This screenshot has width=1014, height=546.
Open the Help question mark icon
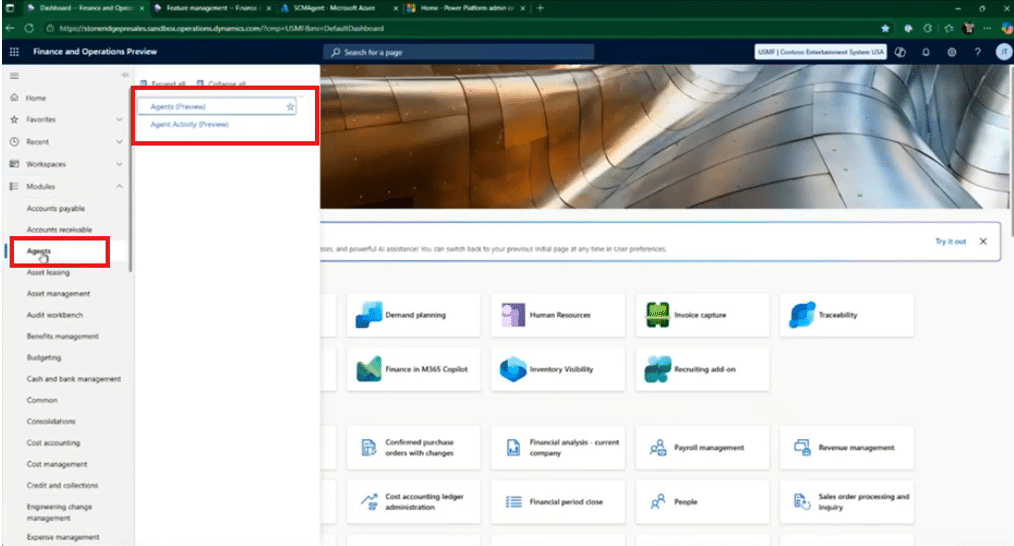[977, 52]
